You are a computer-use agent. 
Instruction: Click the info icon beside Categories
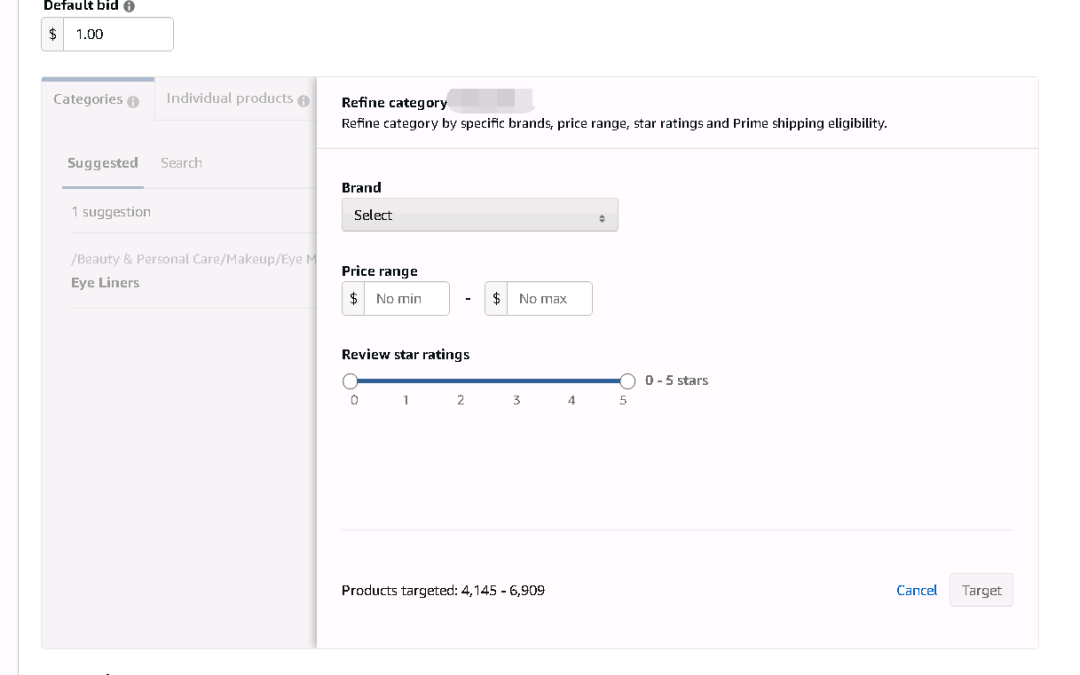pyautogui.click(x=133, y=100)
